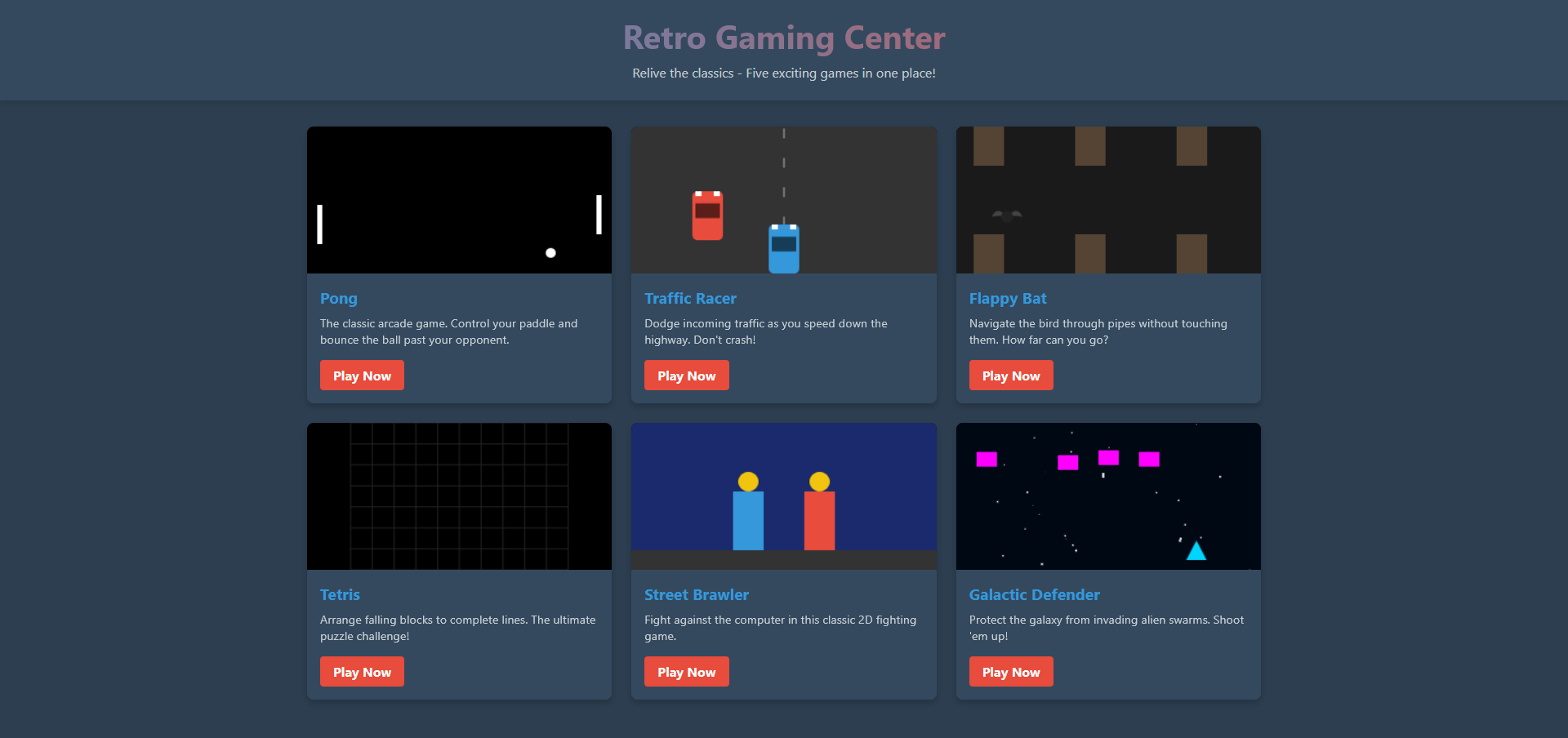Click the Retro Gaming Center heading

point(783,38)
